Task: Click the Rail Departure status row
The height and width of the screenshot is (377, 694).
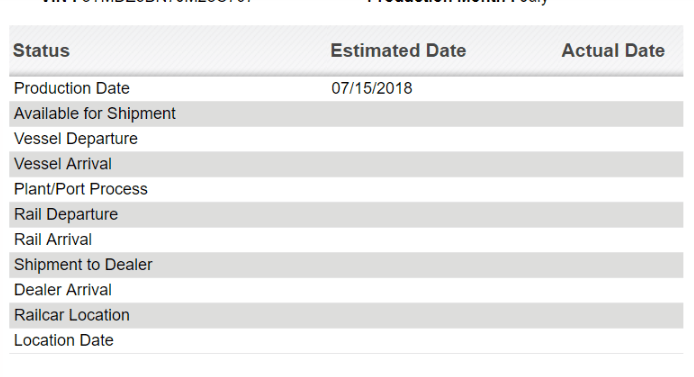Action: 346,215
